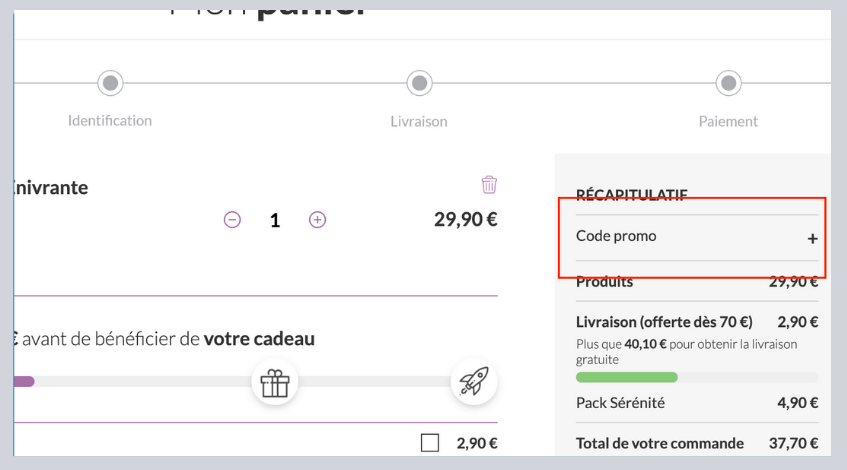847x470 pixels.
Task: Select the Paiement step circle
Action: 729,83
